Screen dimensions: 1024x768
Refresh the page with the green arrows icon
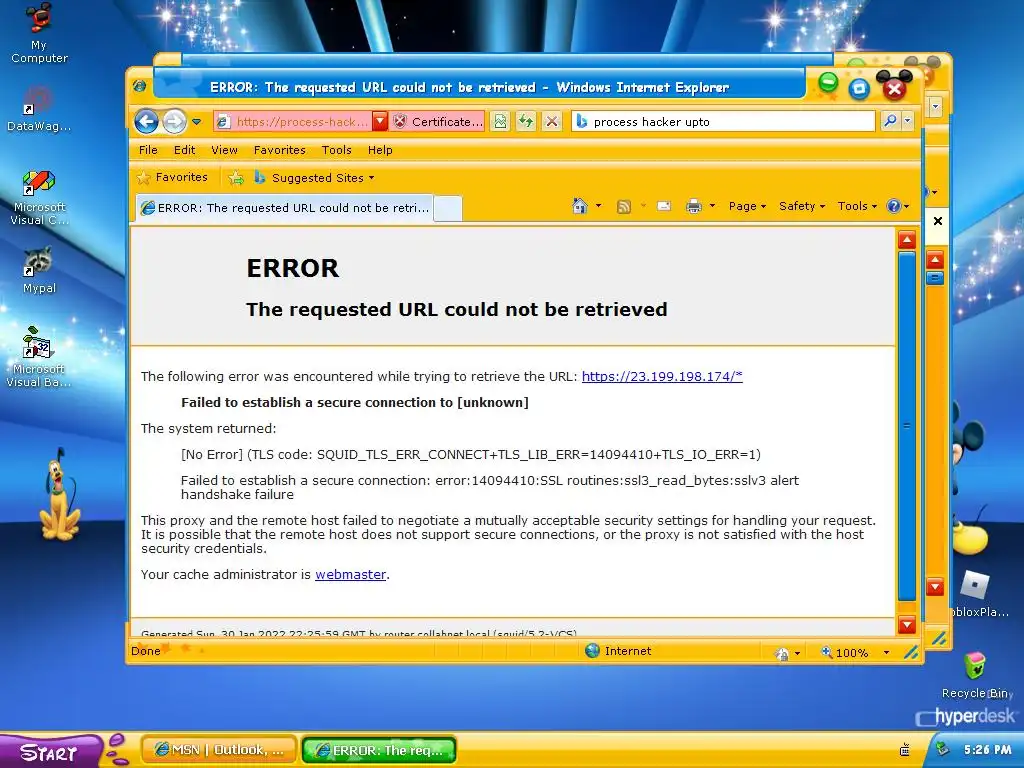click(x=526, y=121)
